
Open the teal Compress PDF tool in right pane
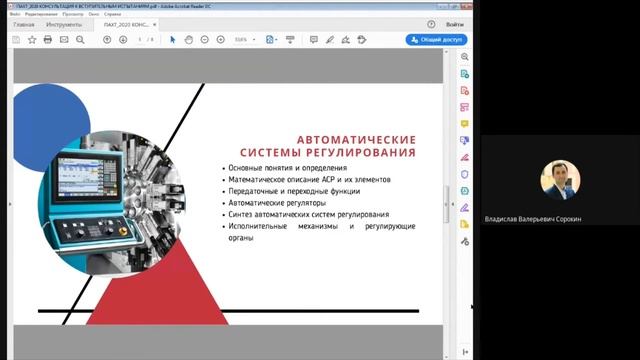(464, 191)
